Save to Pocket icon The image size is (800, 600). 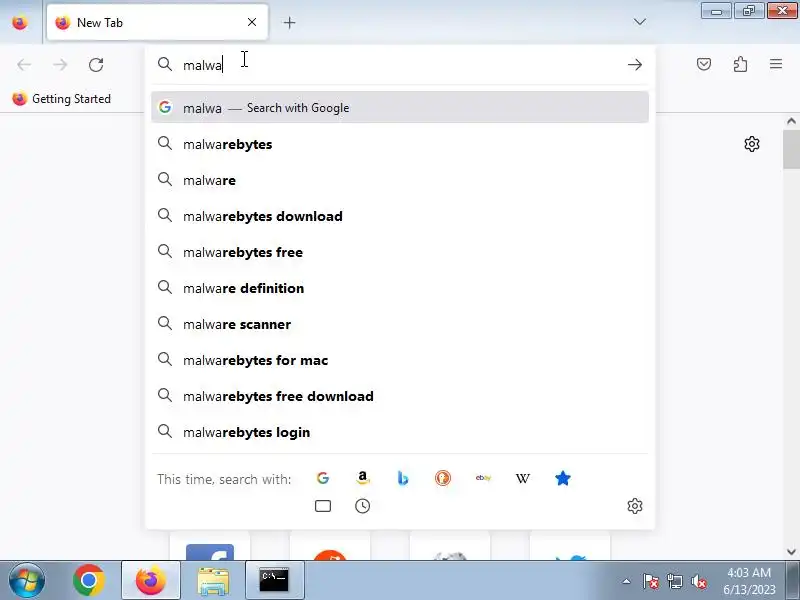coord(704,64)
